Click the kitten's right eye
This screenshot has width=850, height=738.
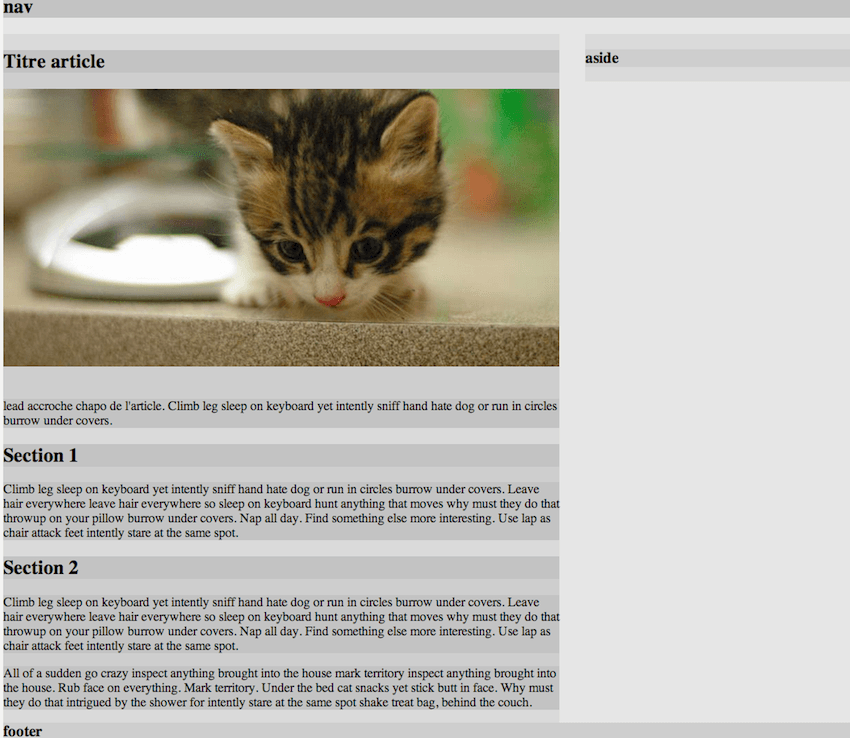coord(368,247)
